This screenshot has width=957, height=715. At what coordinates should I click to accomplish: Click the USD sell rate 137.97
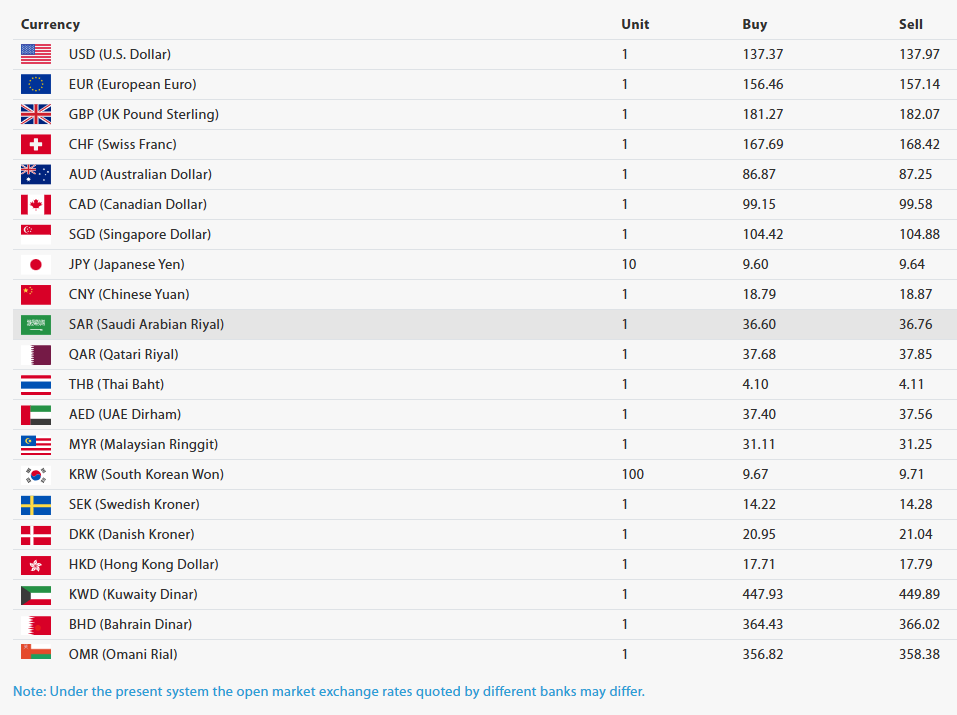[x=919, y=54]
